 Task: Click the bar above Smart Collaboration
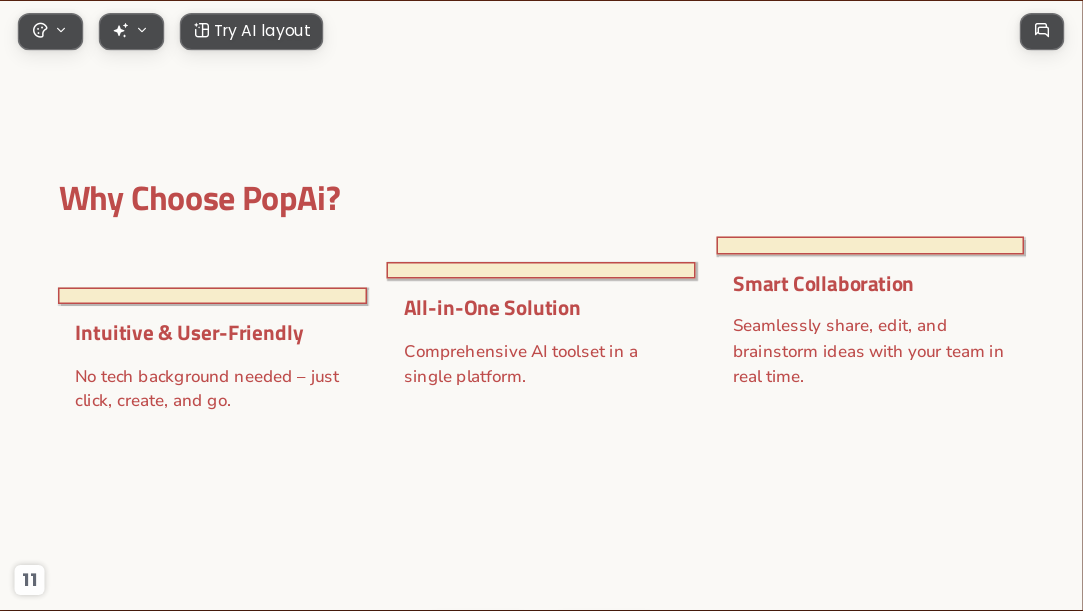click(870, 246)
